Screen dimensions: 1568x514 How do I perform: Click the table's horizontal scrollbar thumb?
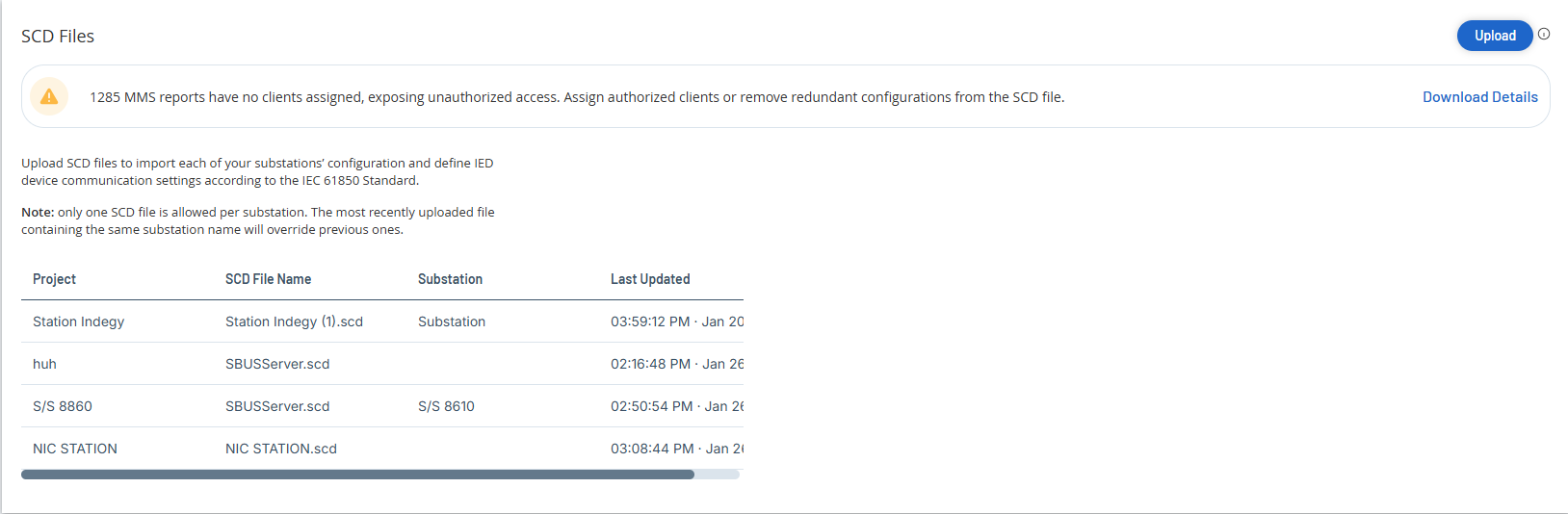tap(357, 475)
